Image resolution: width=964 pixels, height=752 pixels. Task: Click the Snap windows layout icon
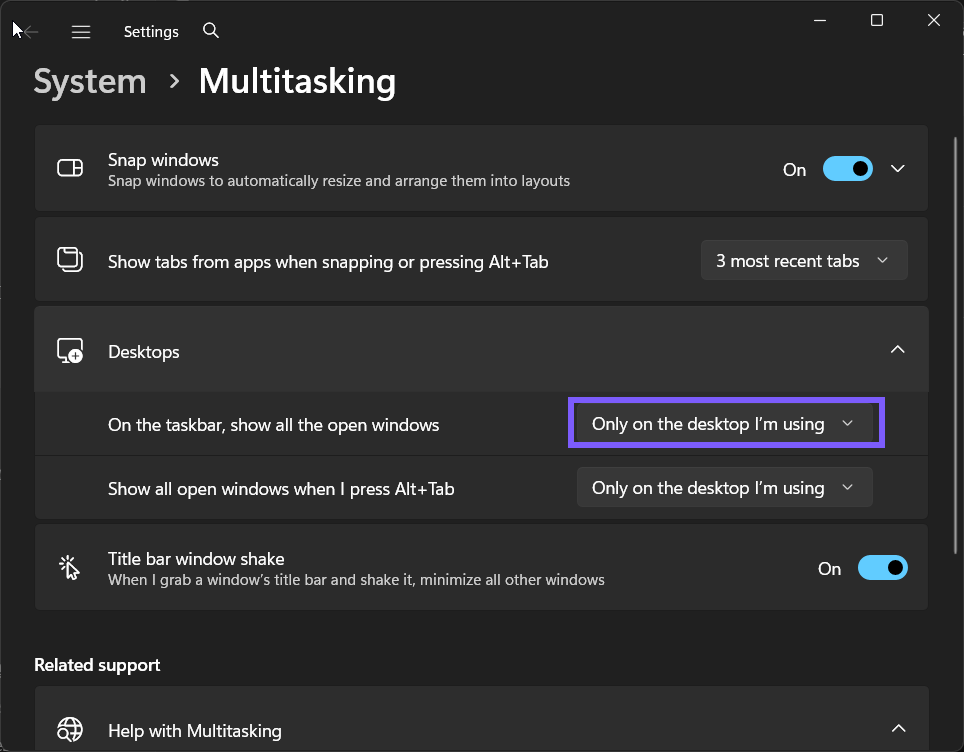70,168
